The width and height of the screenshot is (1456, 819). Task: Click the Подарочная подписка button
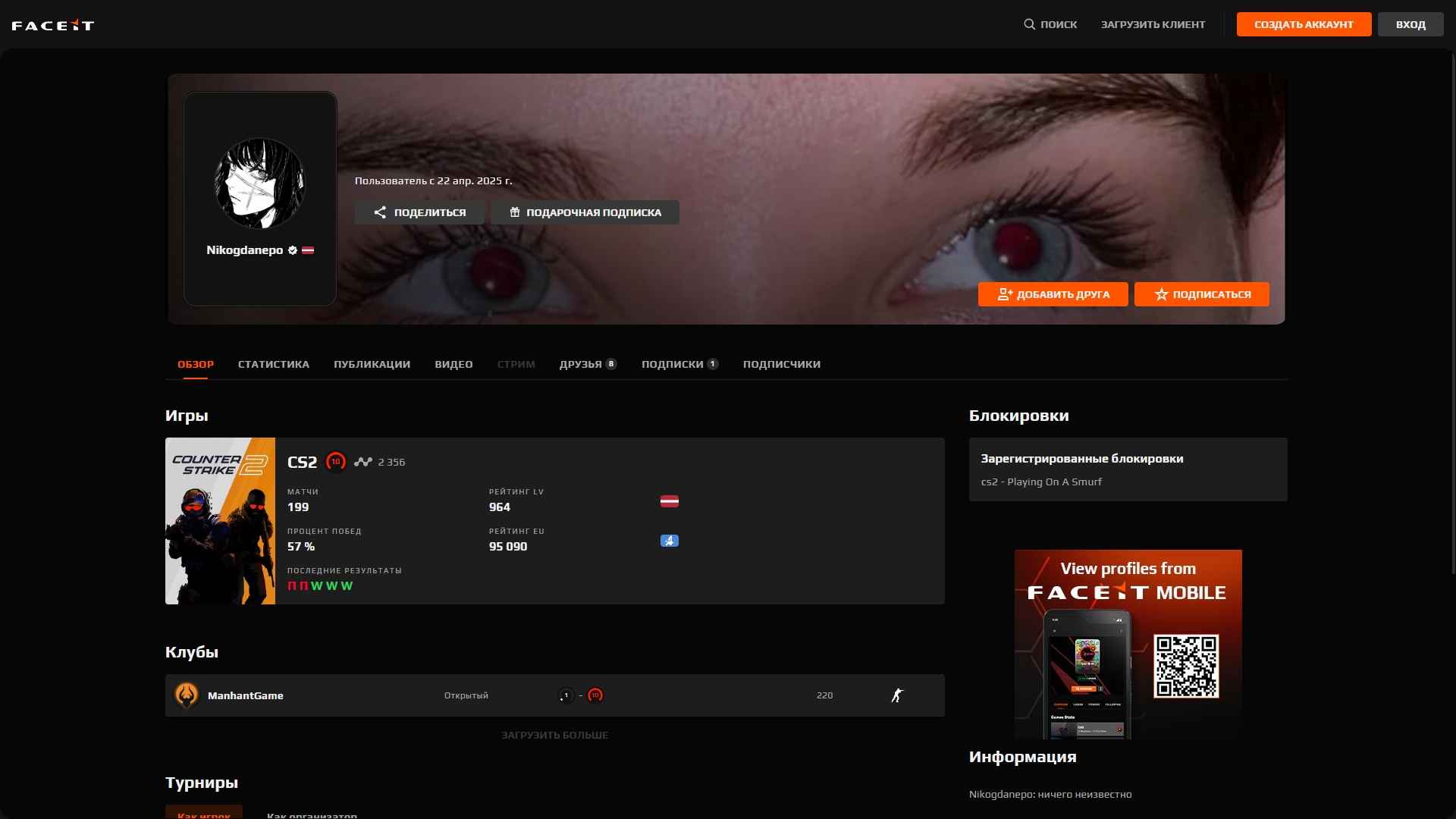tap(585, 212)
